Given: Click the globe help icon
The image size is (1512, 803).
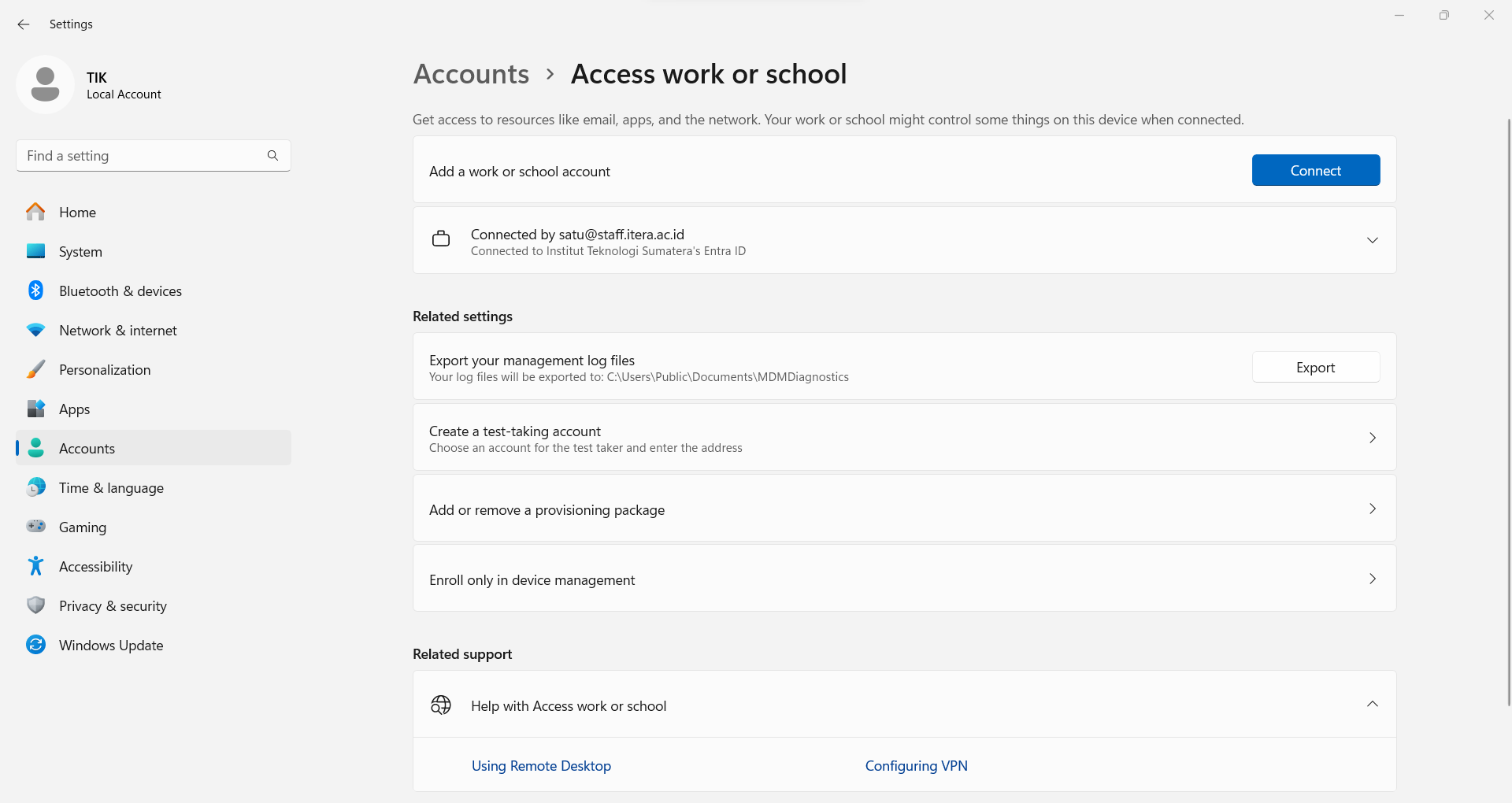Looking at the screenshot, I should 441,705.
